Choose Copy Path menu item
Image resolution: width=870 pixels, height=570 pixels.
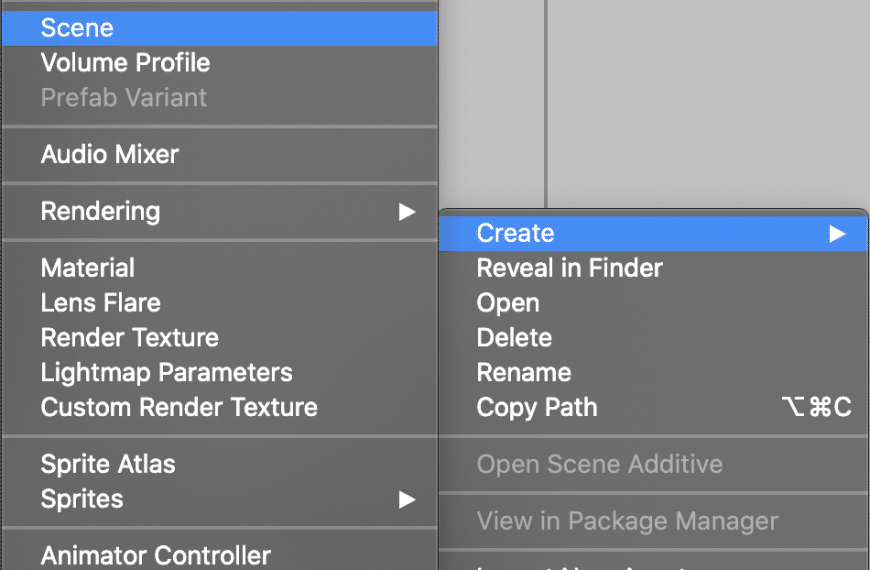[653, 407]
